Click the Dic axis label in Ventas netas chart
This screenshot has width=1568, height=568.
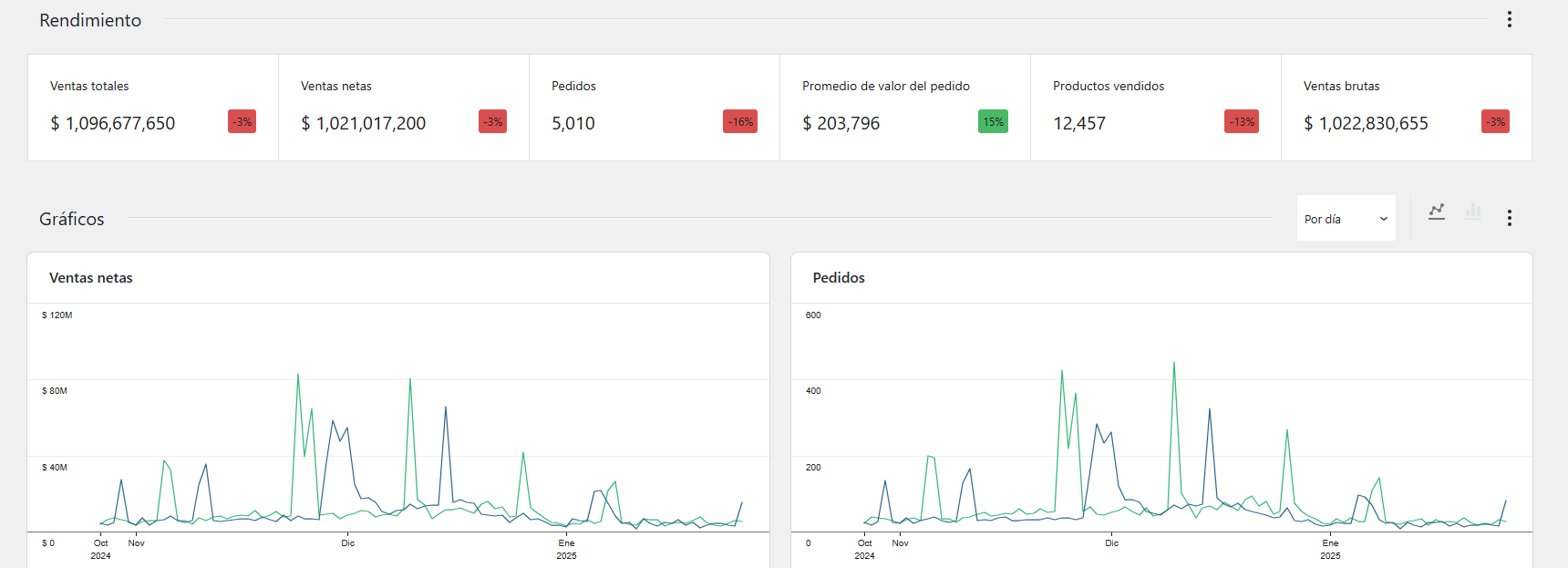[348, 543]
